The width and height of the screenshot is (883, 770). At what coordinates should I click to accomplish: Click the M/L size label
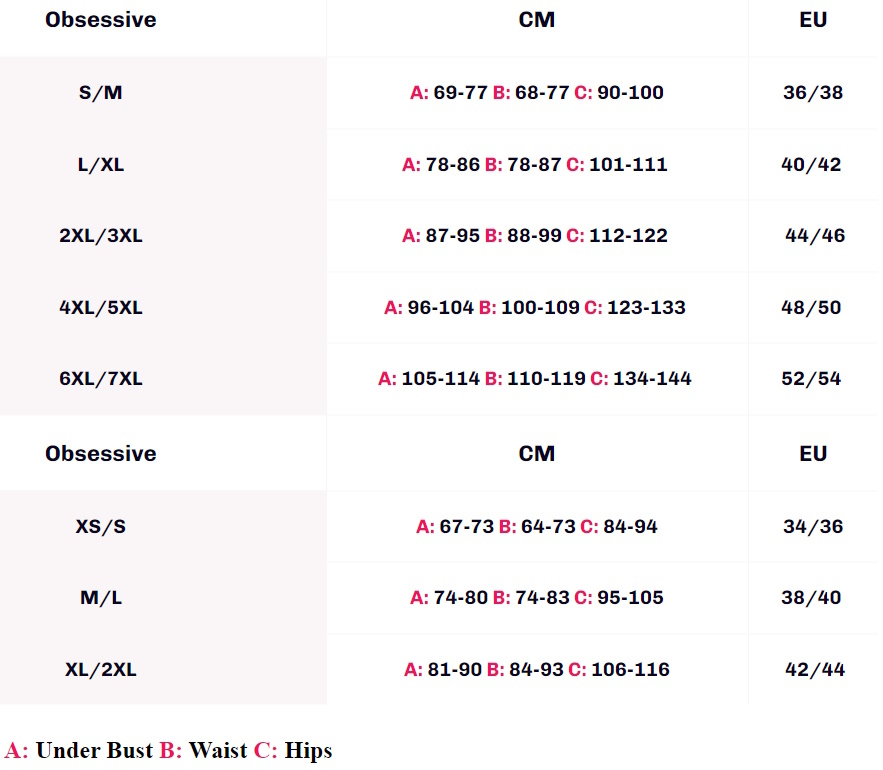point(100,598)
